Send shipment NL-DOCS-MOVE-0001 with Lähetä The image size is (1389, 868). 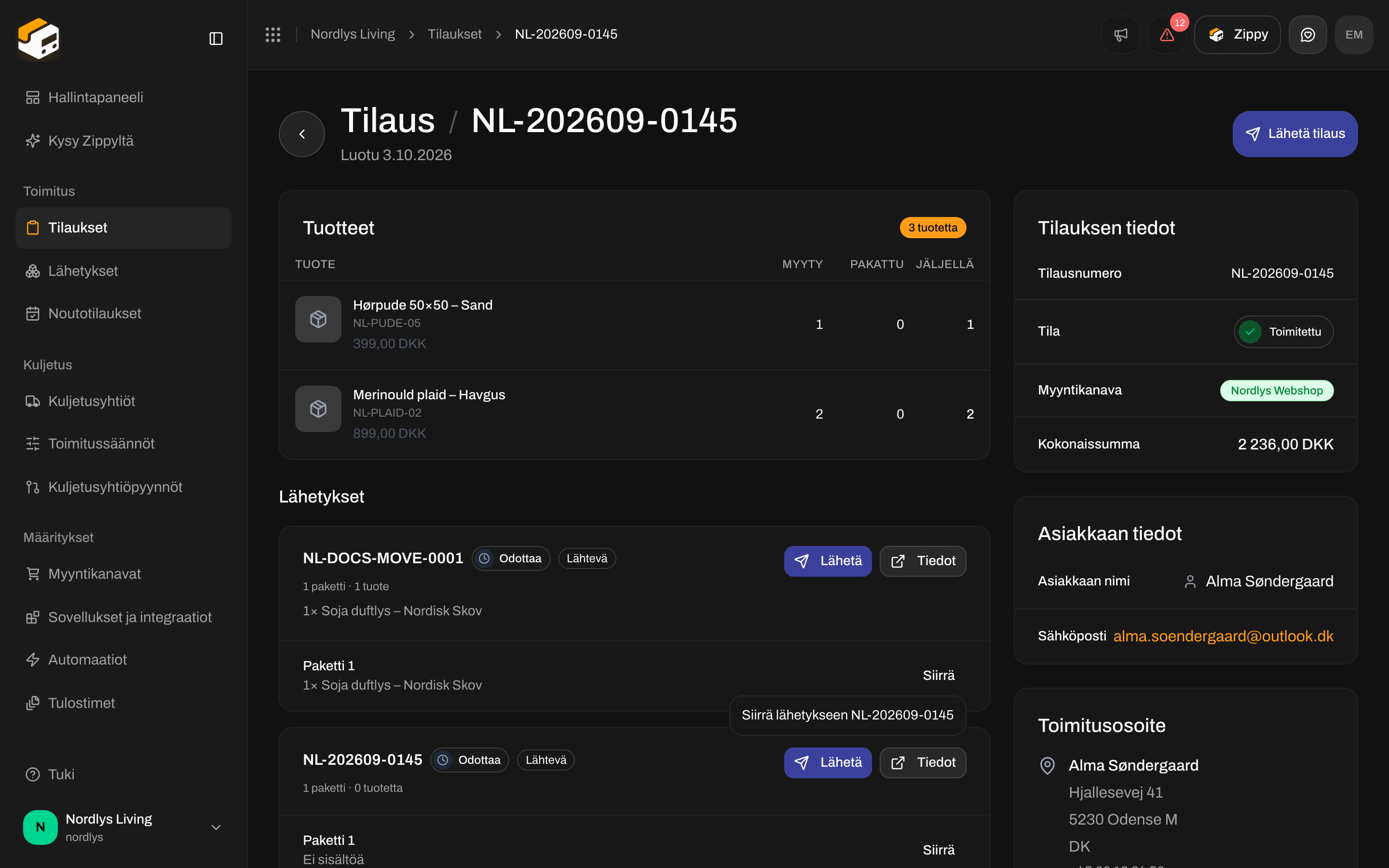point(828,561)
